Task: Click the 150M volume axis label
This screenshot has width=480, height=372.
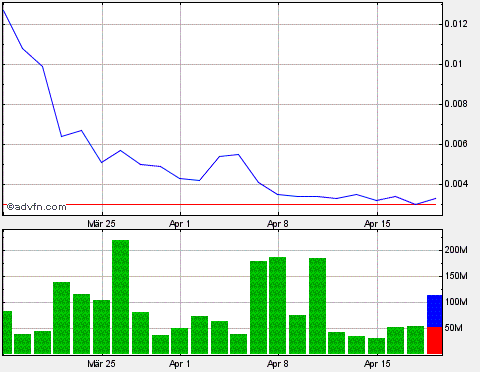Action: tap(456, 276)
